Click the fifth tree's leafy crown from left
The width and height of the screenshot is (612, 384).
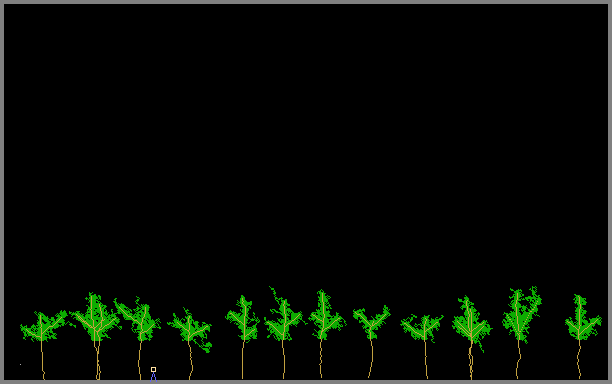pyautogui.click(x=243, y=318)
